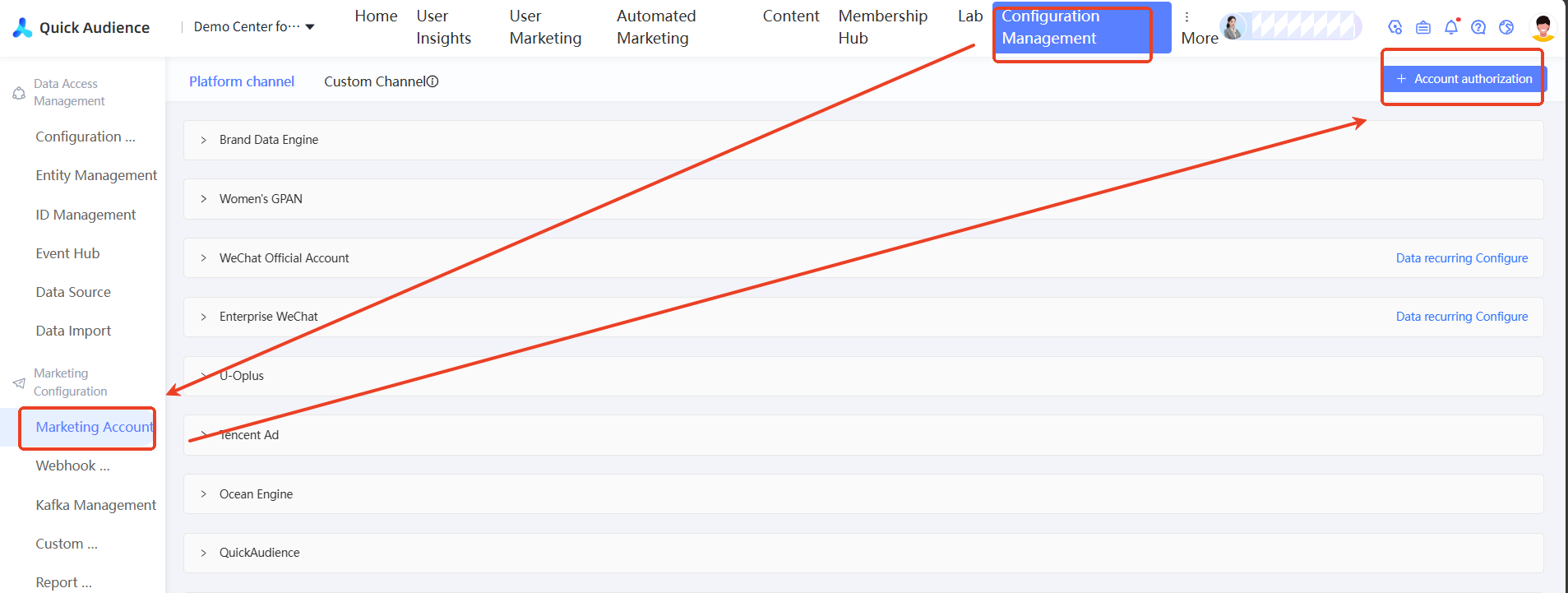Image resolution: width=1568 pixels, height=593 pixels.
Task: Open Data recurring Configure for WeChat Official Account
Action: point(1462,258)
